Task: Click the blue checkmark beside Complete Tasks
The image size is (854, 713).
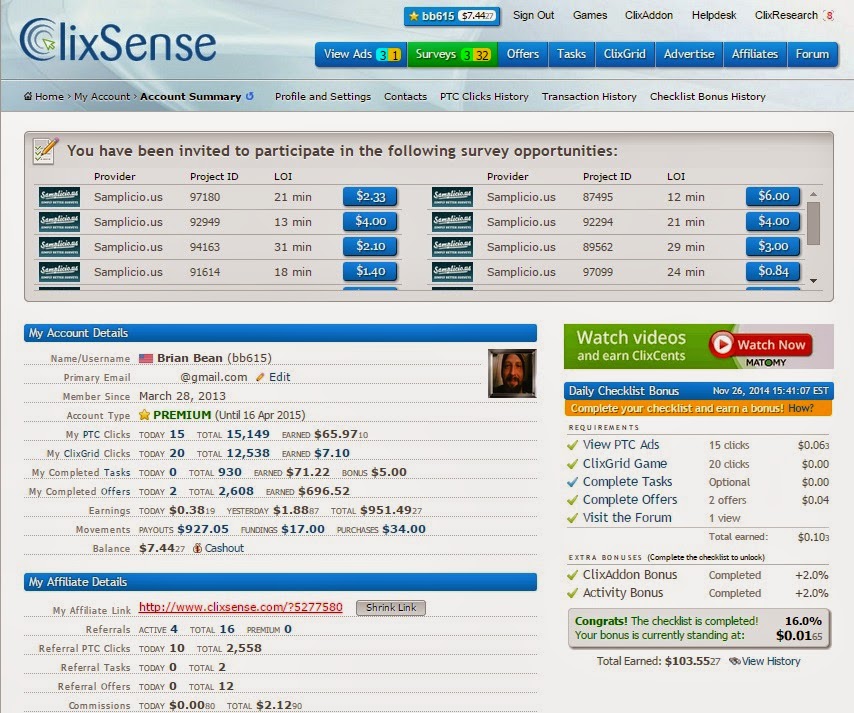Action: coord(572,482)
